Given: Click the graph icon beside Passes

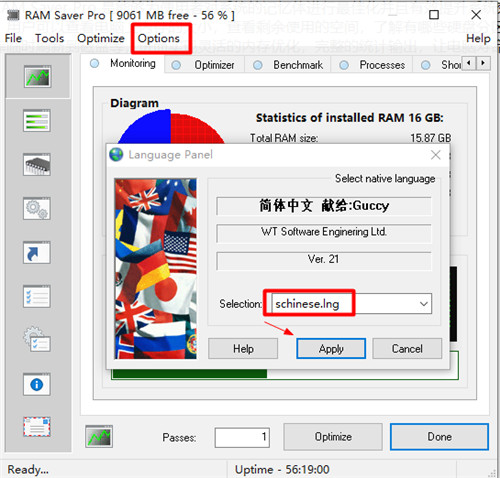Looking at the screenshot, I should click(99, 436).
